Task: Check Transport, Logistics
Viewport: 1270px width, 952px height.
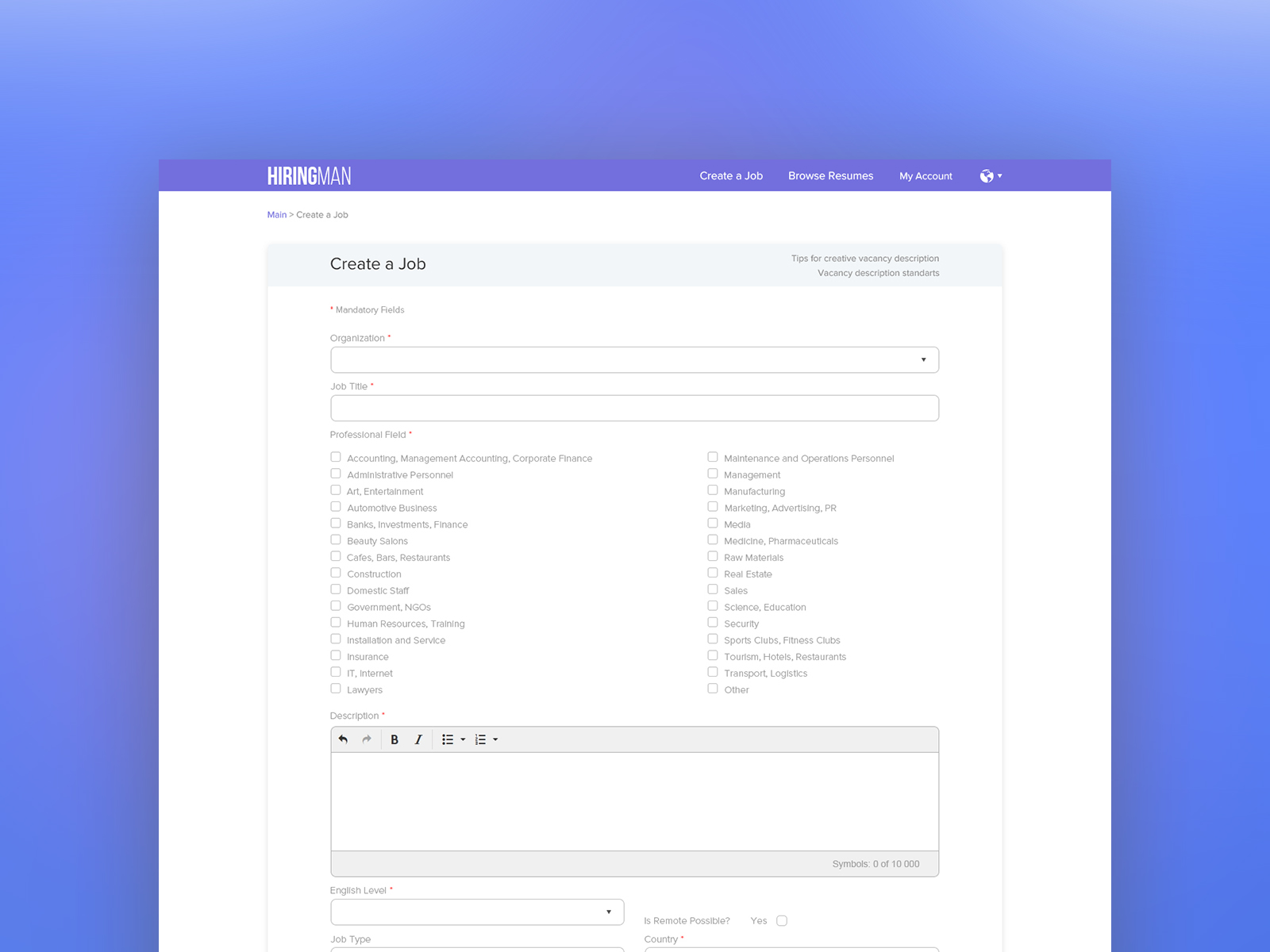Action: 713,672
